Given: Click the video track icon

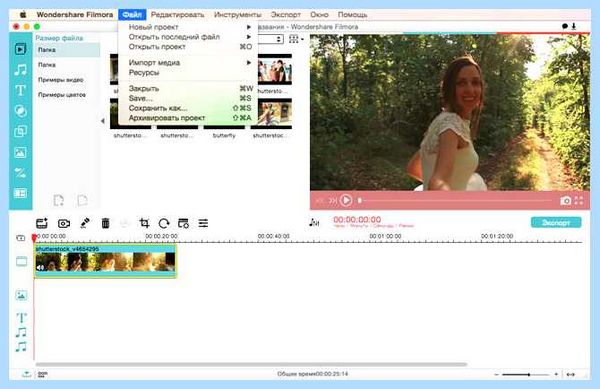Looking at the screenshot, I should 21,261.
